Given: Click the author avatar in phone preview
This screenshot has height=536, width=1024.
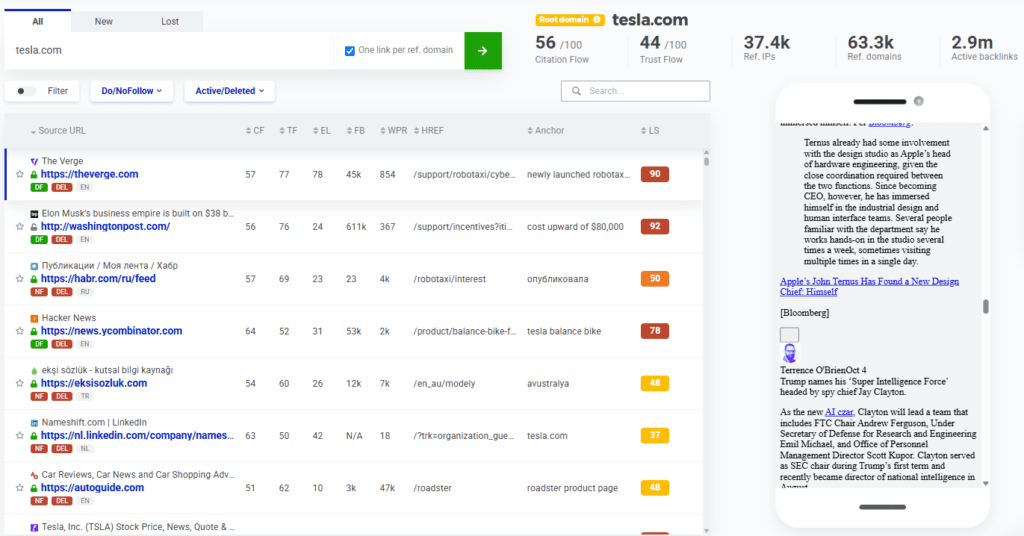Looking at the screenshot, I should [x=790, y=353].
